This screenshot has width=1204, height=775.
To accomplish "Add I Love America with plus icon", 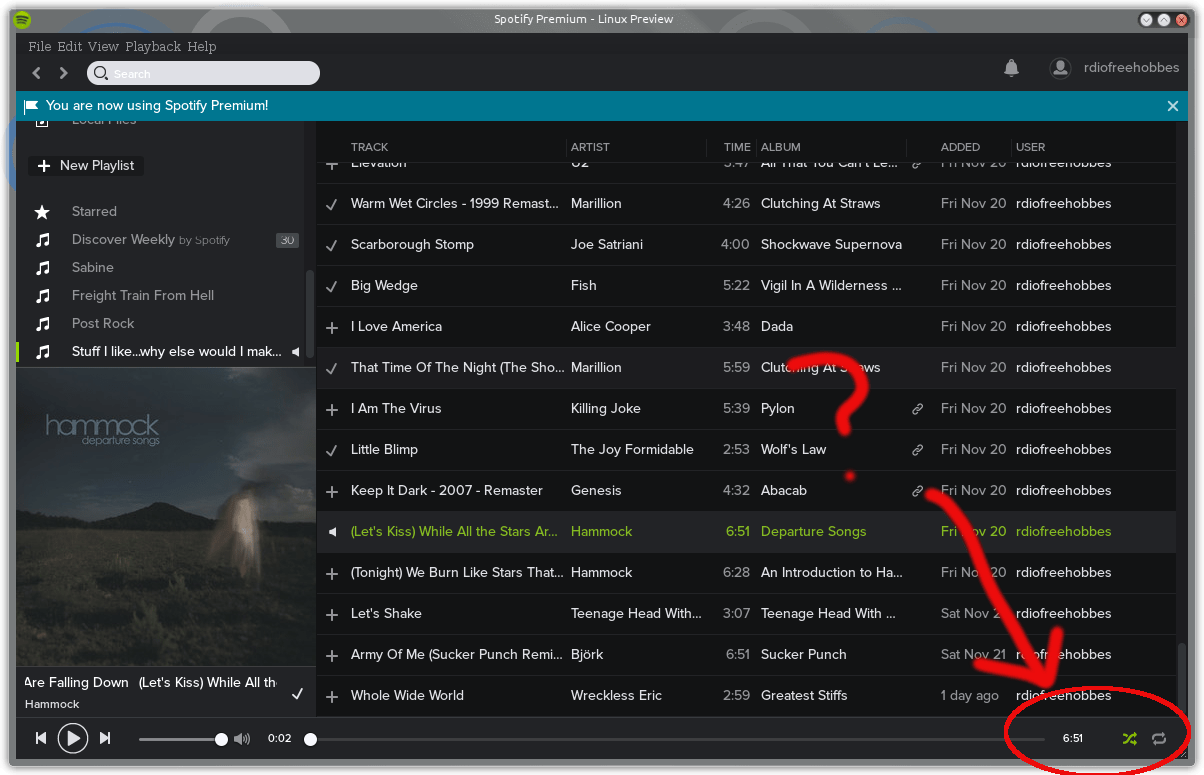I will [332, 327].
